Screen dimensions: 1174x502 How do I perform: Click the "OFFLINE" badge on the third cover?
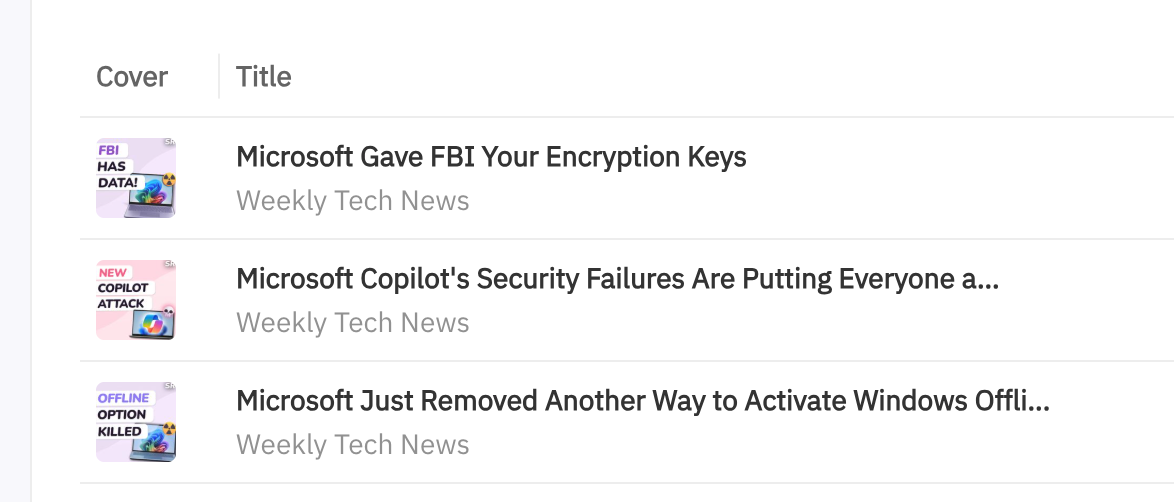(123, 397)
